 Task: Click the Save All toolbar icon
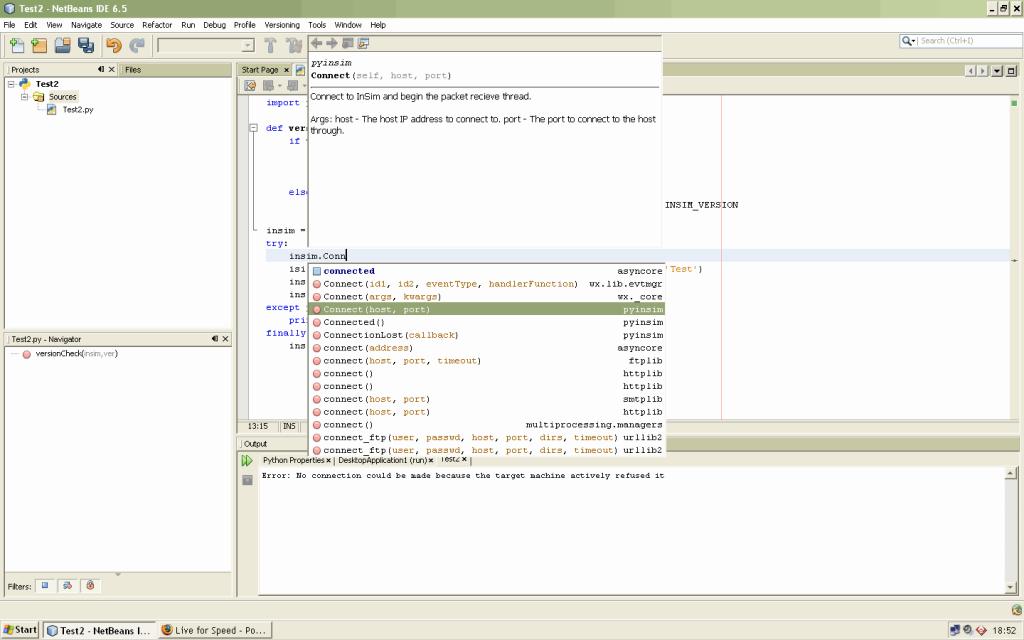pyautogui.click(x=86, y=45)
